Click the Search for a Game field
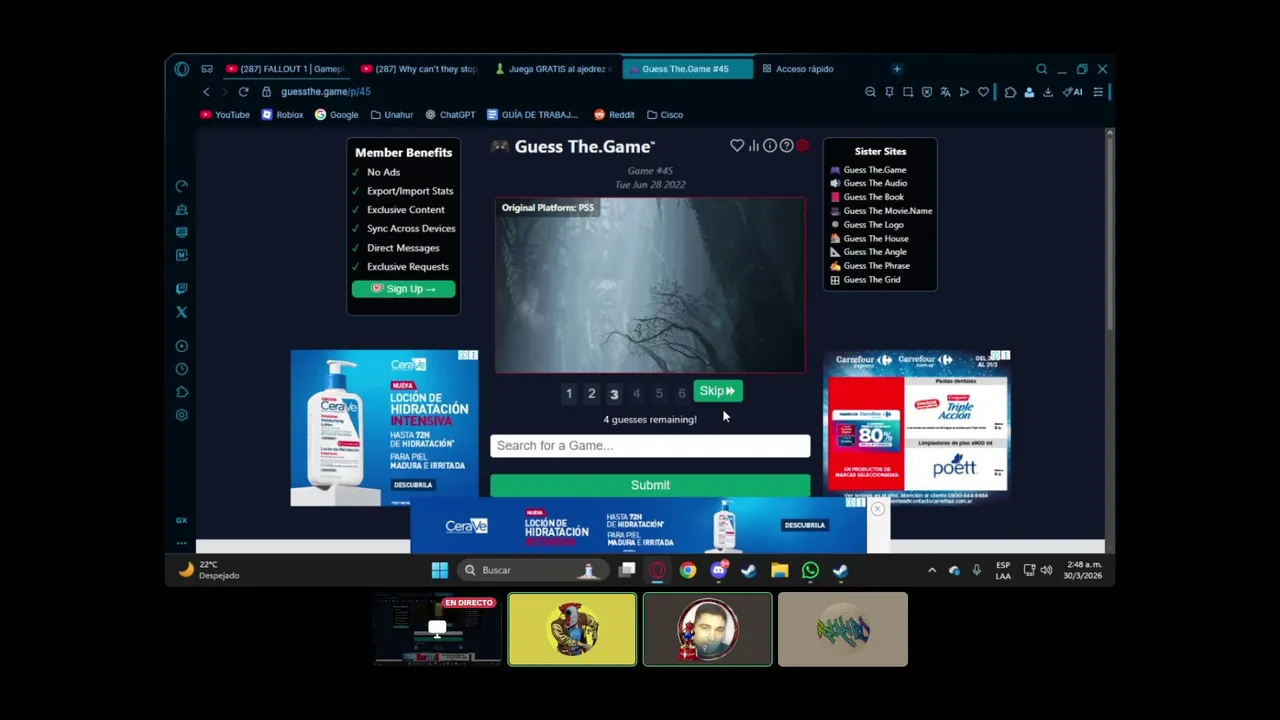1280x720 pixels. (650, 445)
